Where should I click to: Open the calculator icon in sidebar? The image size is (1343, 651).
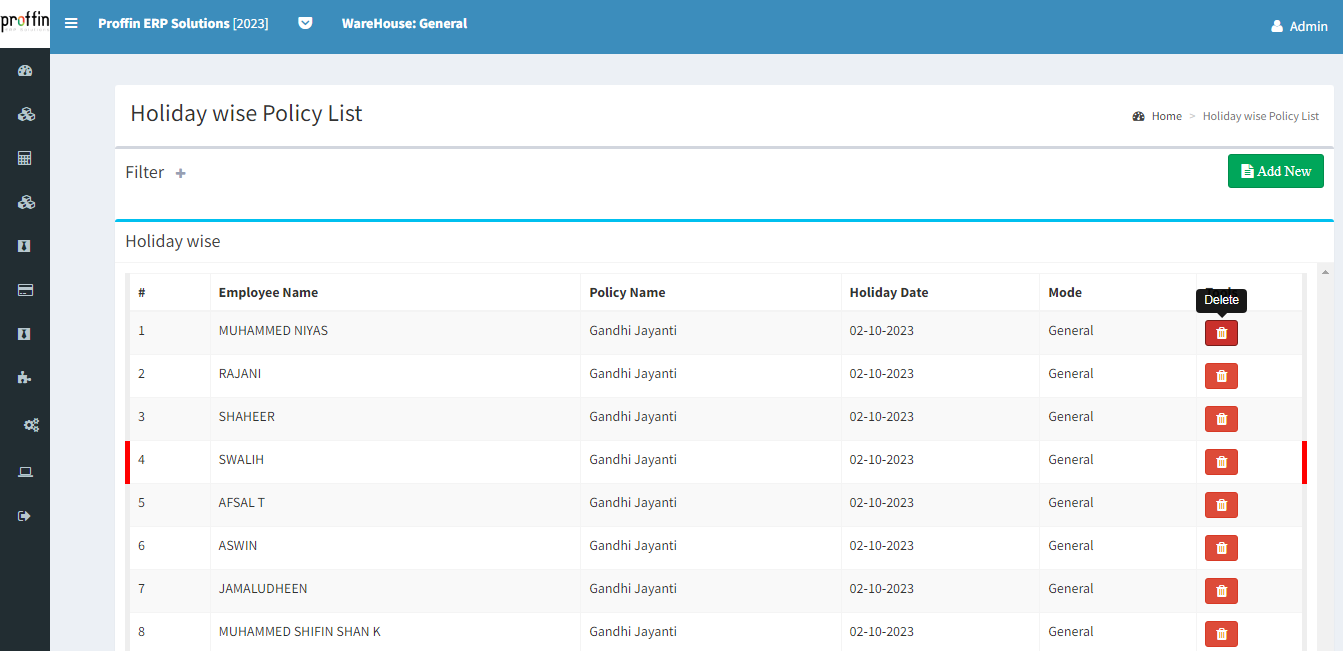[25, 158]
